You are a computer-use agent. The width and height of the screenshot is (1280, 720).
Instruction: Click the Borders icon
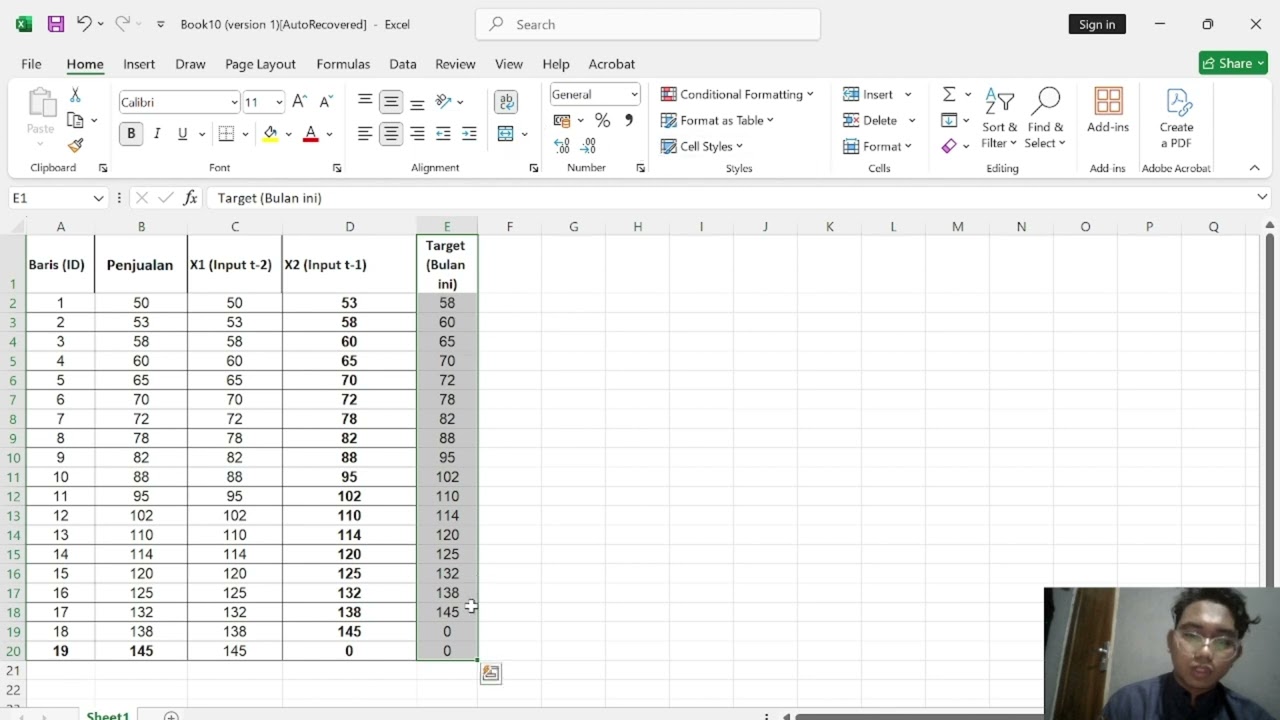click(227, 133)
